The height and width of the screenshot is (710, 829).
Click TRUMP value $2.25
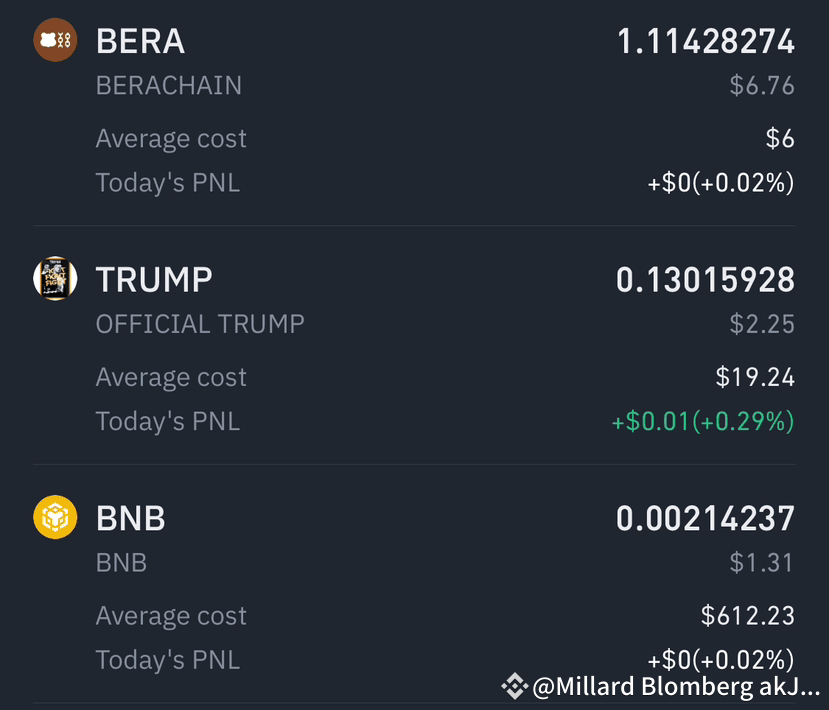pos(762,324)
